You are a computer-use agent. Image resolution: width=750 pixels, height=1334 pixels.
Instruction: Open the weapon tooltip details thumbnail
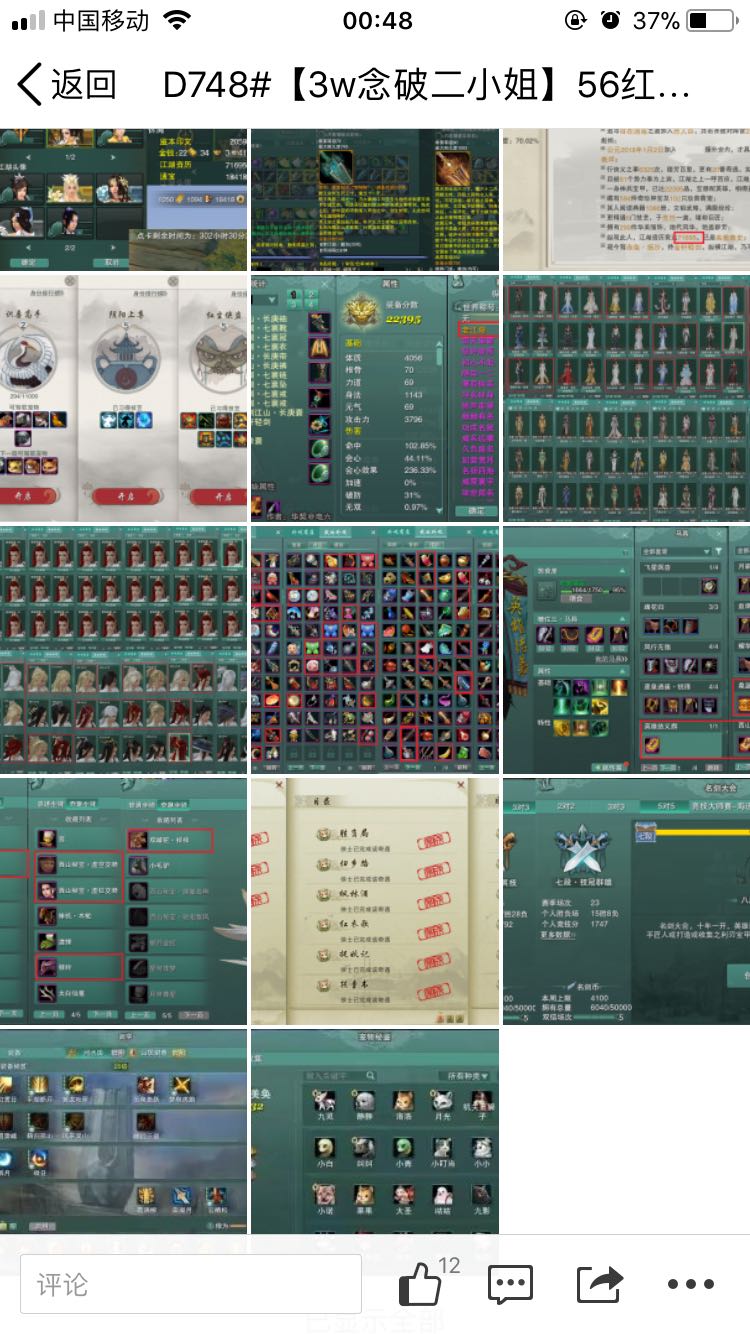(x=375, y=199)
